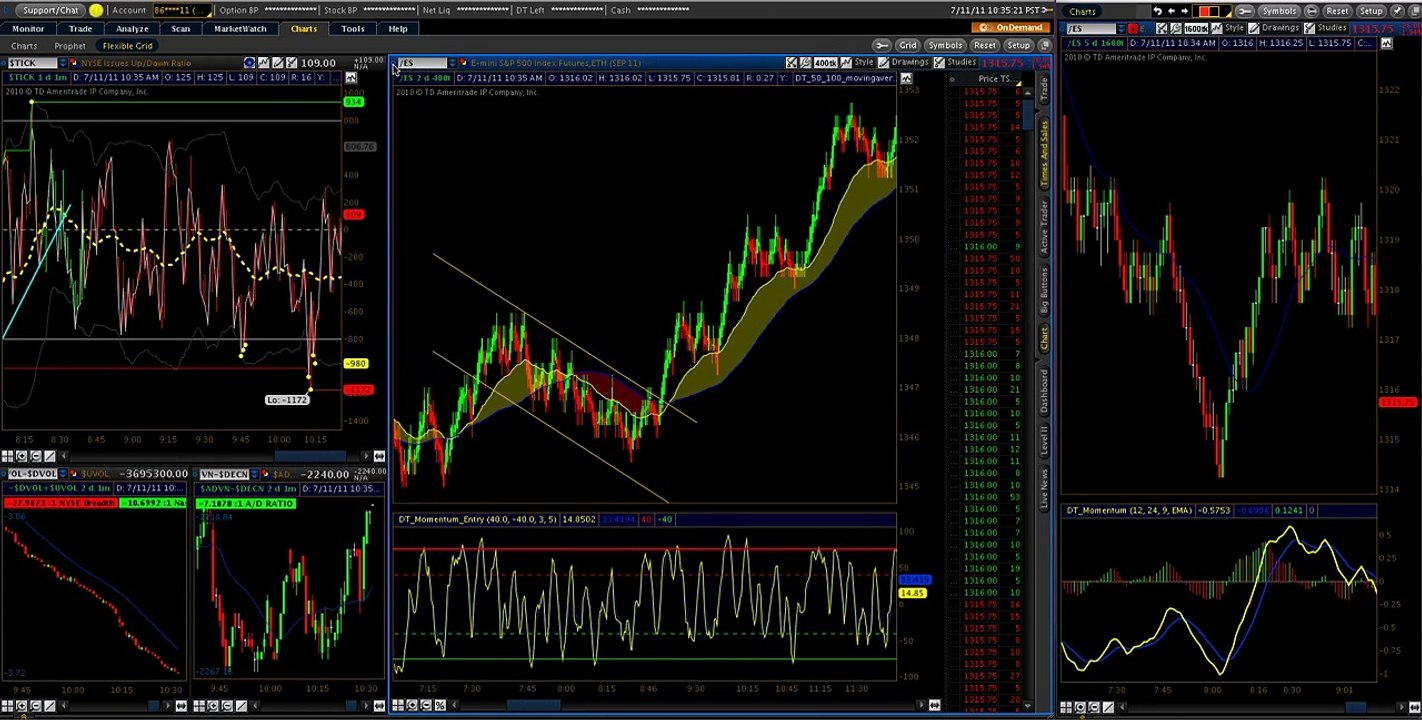Viewport: 1422px width, 720px height.
Task: Switch to the Trade tab
Action: pos(80,29)
